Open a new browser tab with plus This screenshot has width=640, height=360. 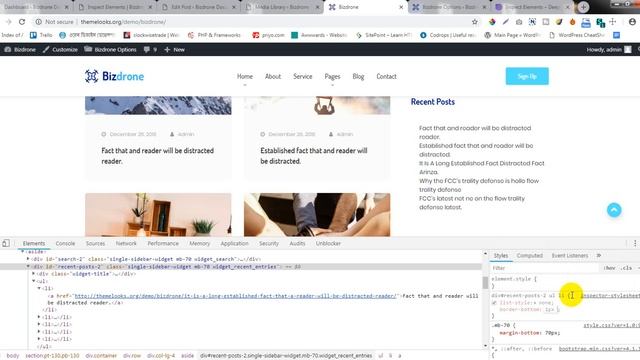583,7
